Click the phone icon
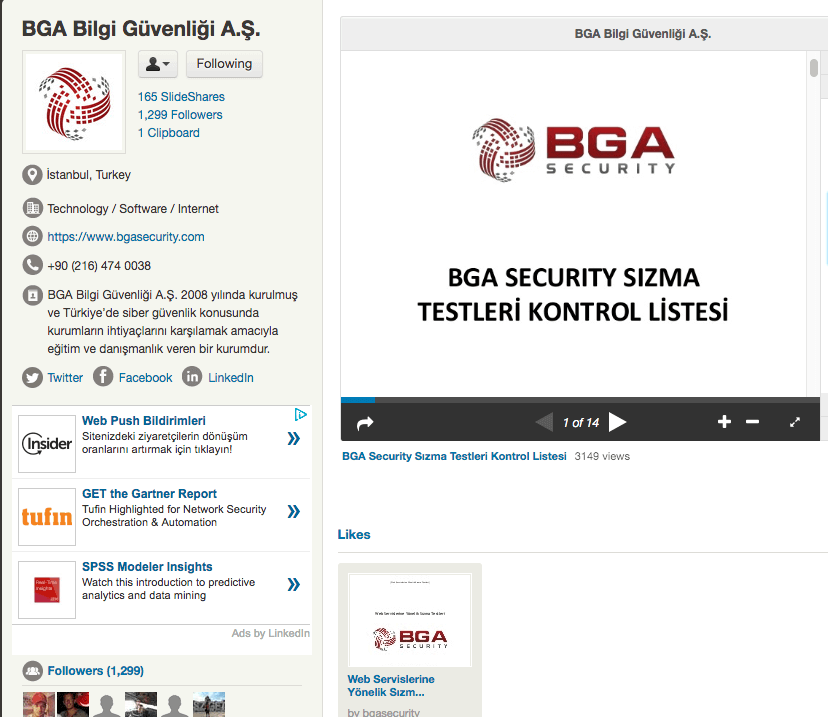This screenshot has width=828, height=717. click(x=32, y=265)
